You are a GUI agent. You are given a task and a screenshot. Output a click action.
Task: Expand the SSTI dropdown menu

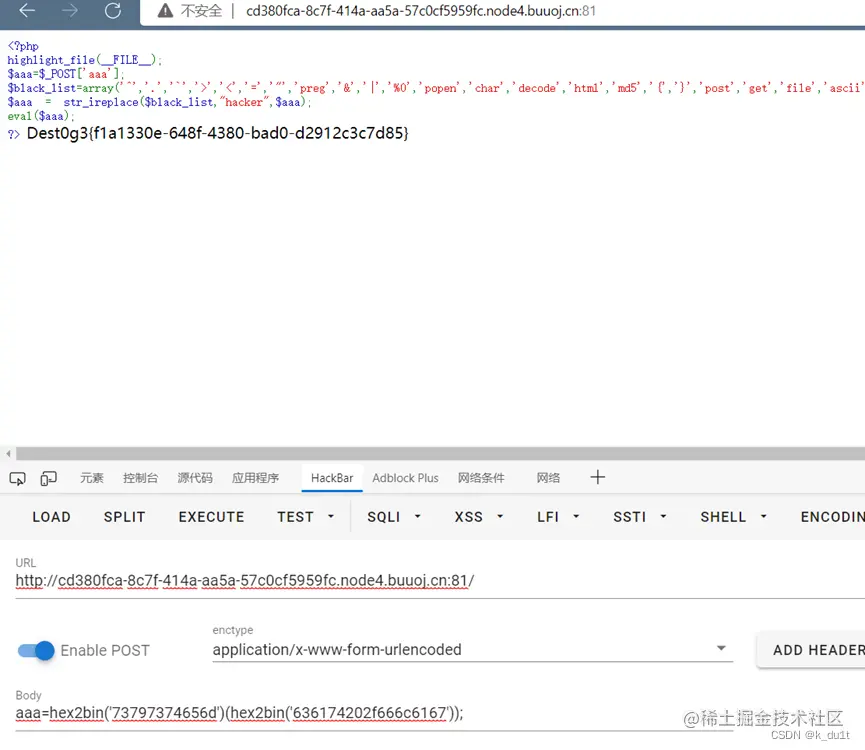pyautogui.click(x=640, y=517)
